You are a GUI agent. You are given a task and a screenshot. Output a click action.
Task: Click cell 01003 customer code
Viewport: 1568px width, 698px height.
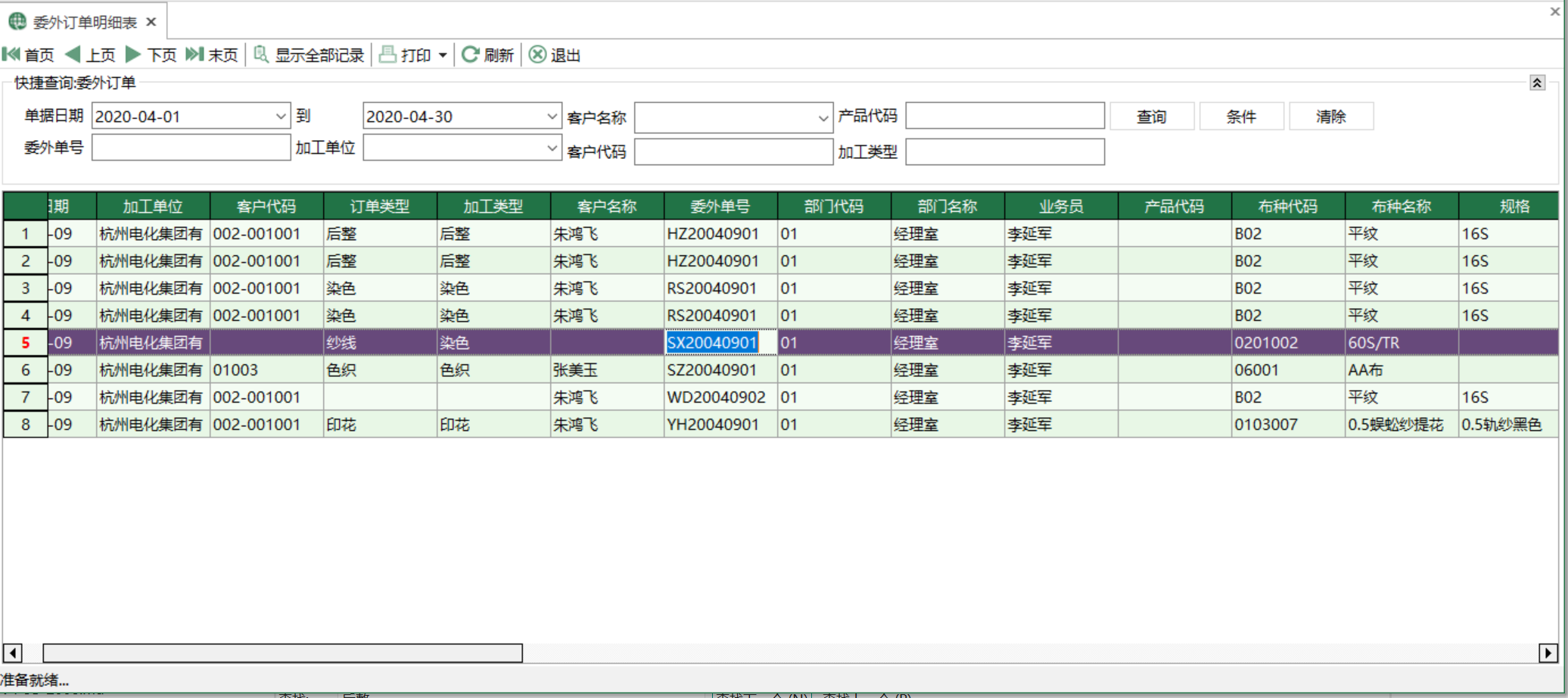coord(266,369)
